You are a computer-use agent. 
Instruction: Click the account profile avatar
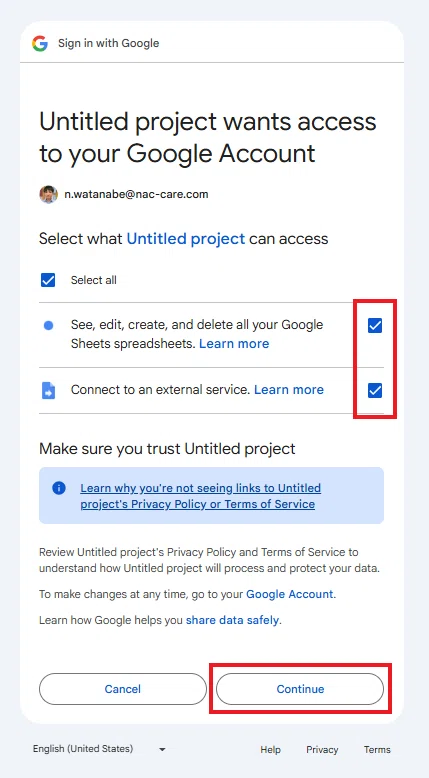[x=48, y=194]
